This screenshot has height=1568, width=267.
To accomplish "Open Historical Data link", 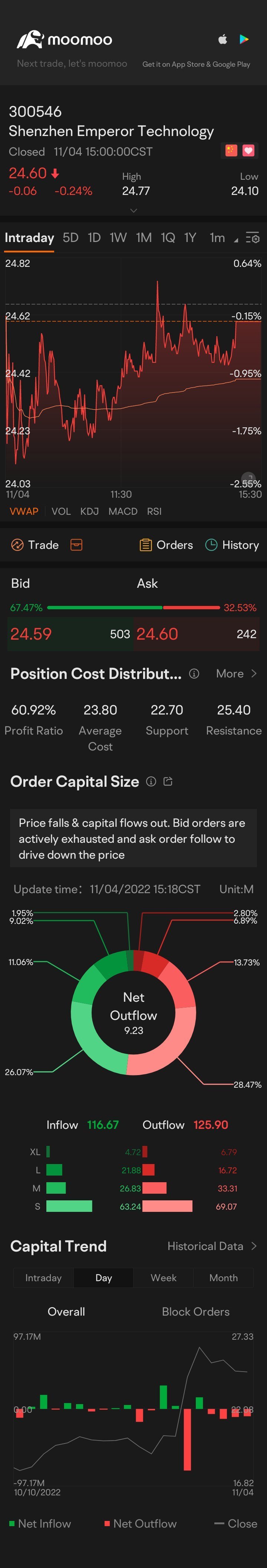I will (x=211, y=1246).
